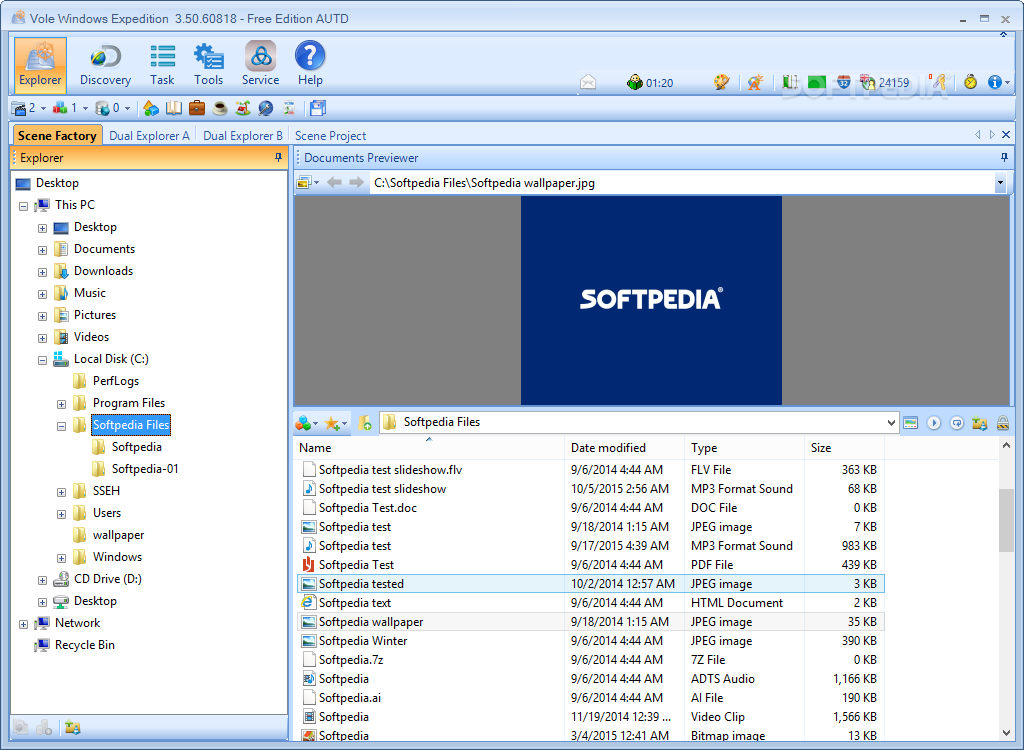Image resolution: width=1024 pixels, height=750 pixels.
Task: Click the folder icon at Explorer panel bottom
Action: (72, 727)
